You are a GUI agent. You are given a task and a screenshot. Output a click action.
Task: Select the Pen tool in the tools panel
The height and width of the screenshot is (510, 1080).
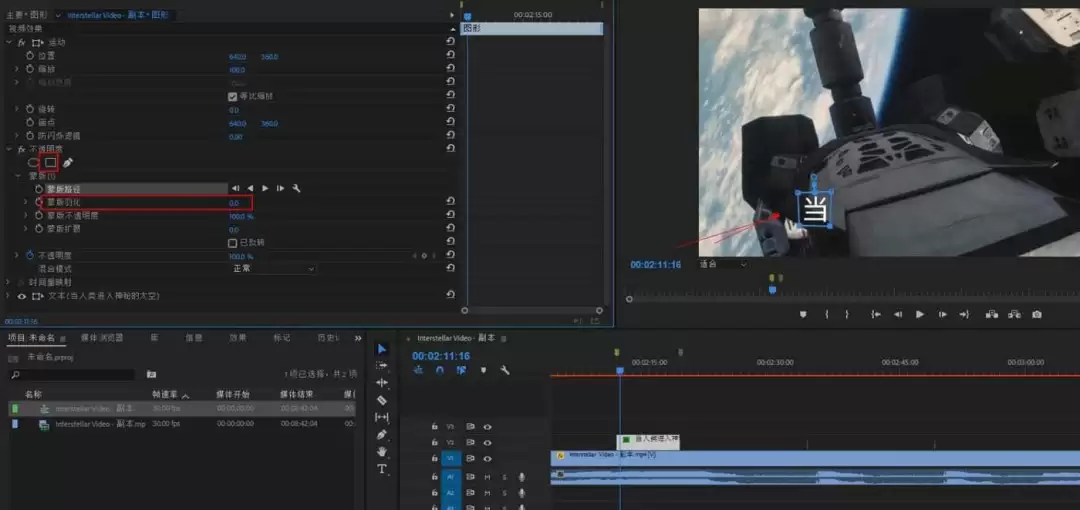(x=382, y=434)
